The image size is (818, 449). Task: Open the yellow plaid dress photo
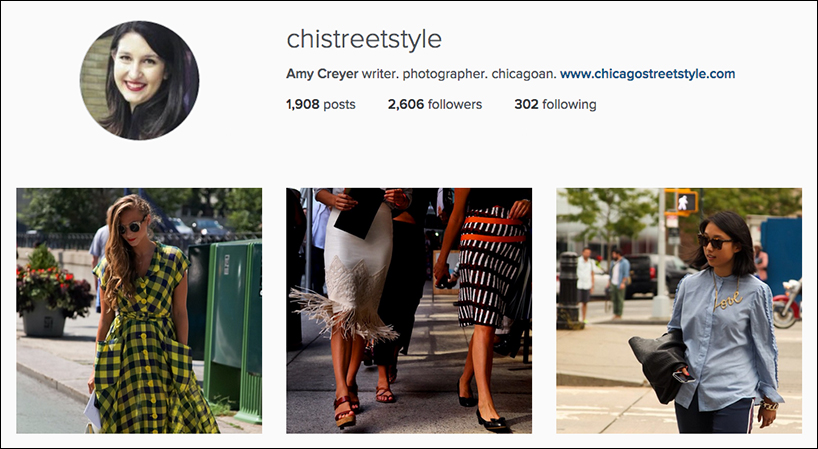[x=139, y=311]
